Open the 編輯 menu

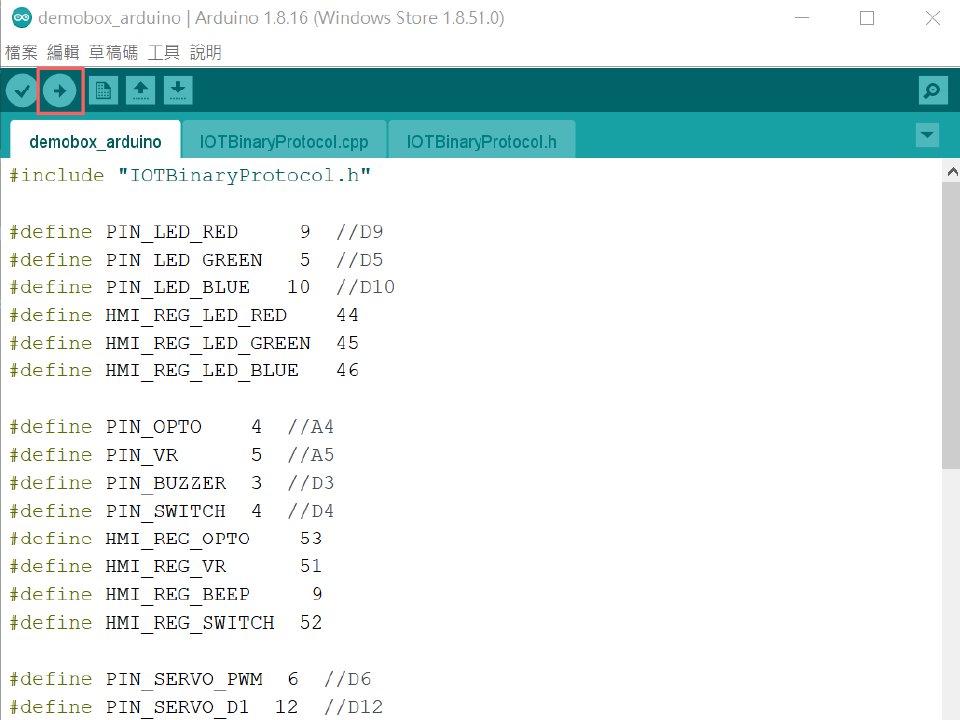click(63, 52)
